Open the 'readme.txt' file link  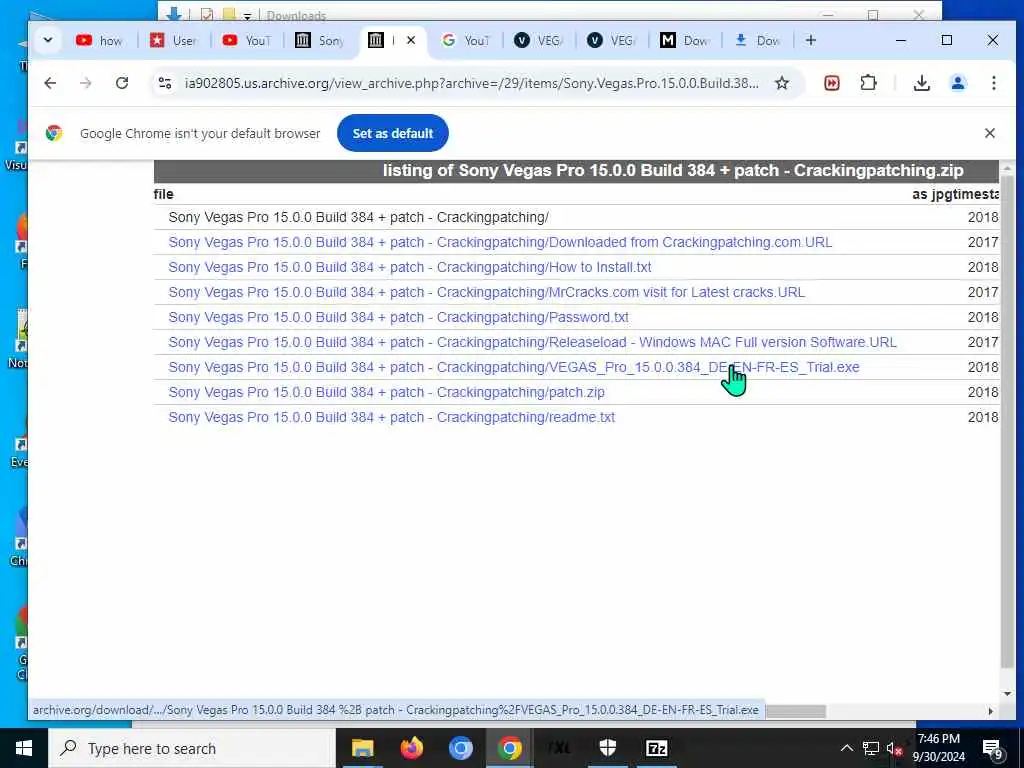point(392,417)
